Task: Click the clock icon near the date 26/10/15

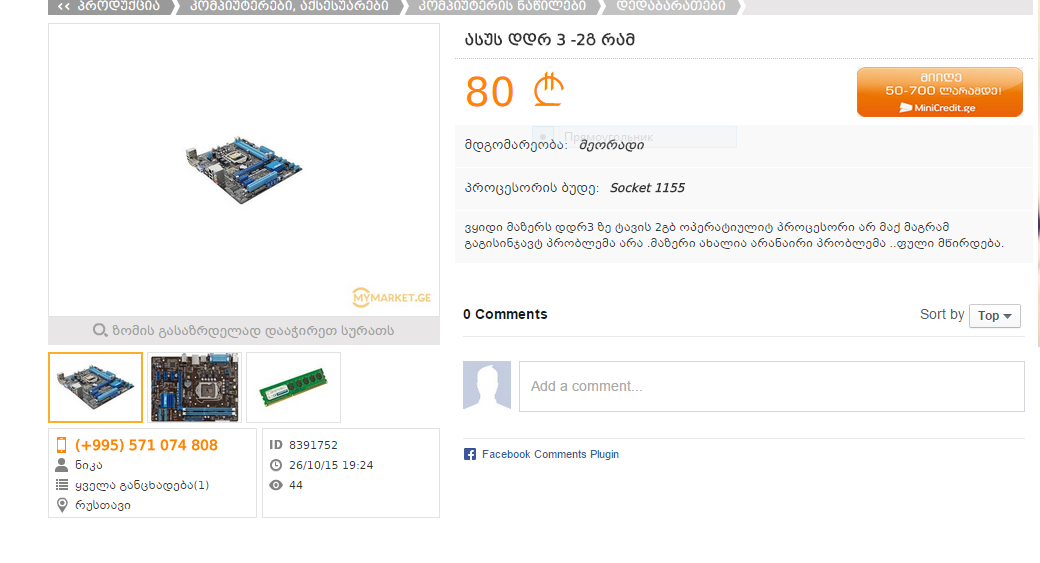Action: (276, 465)
